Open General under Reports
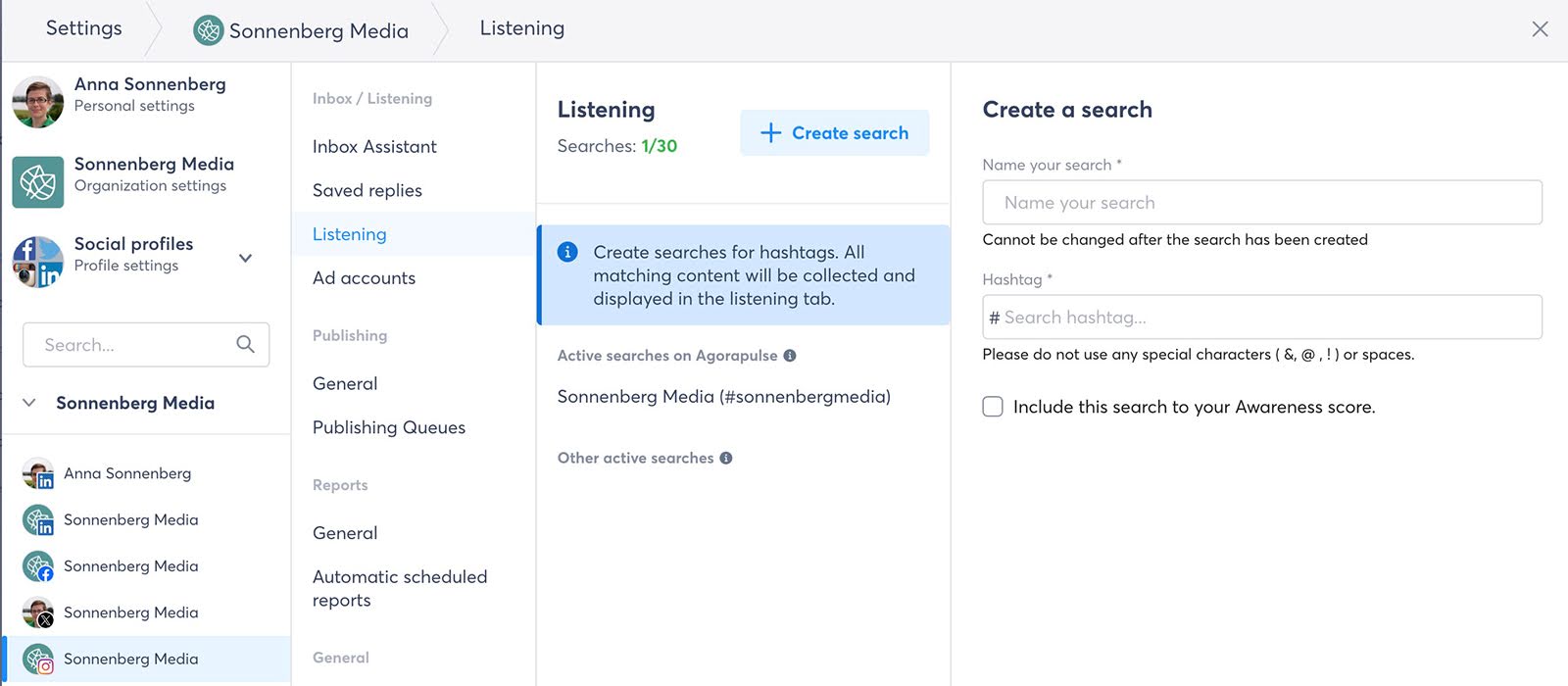Image resolution: width=1568 pixels, height=686 pixels. [x=345, y=533]
